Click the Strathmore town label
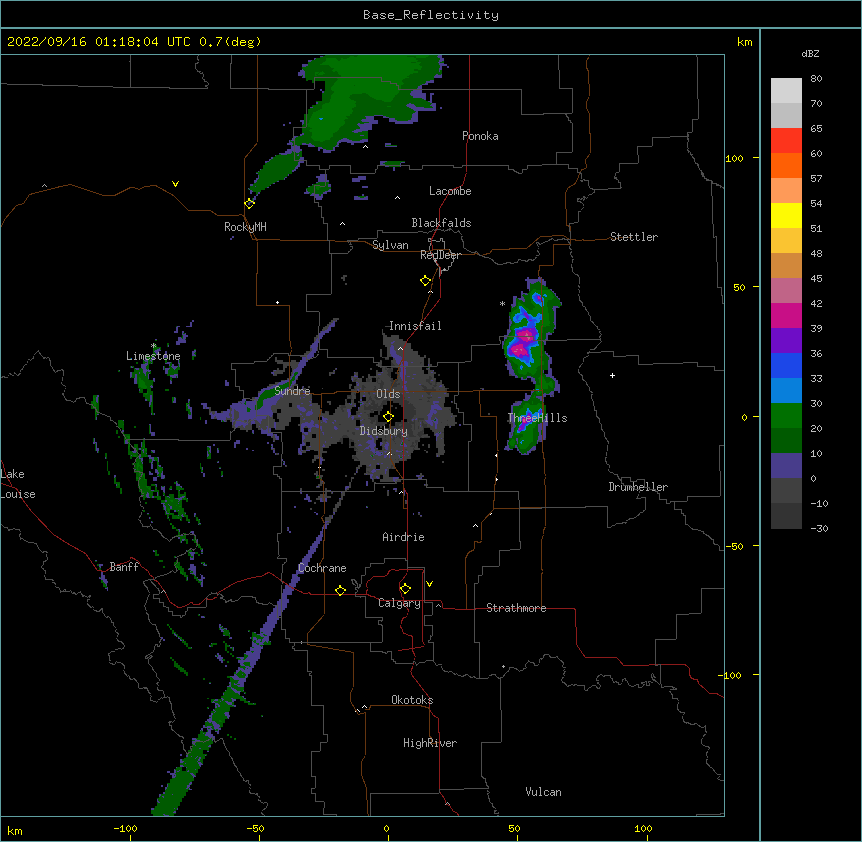 [x=516, y=608]
